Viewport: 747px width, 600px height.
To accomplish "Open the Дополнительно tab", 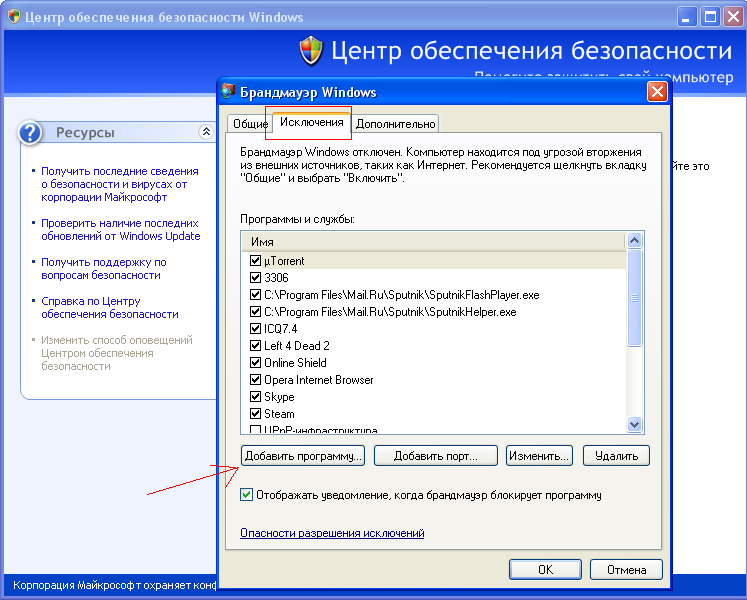I will (395, 124).
